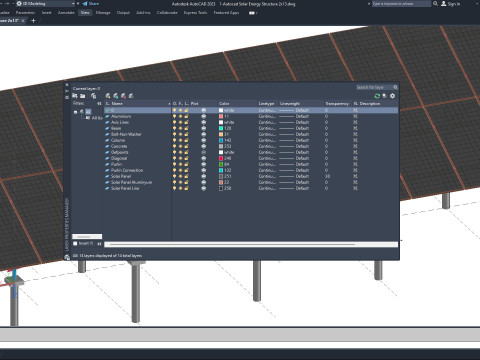Image resolution: width=480 pixels, height=360 pixels.
Task: Open the Manage ribbon tab
Action: [x=103, y=13]
